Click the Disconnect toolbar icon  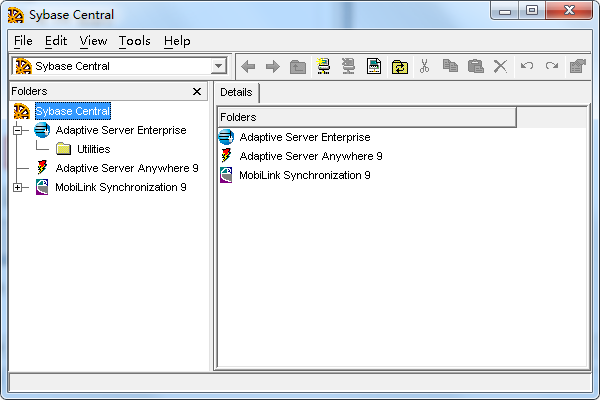(348, 66)
